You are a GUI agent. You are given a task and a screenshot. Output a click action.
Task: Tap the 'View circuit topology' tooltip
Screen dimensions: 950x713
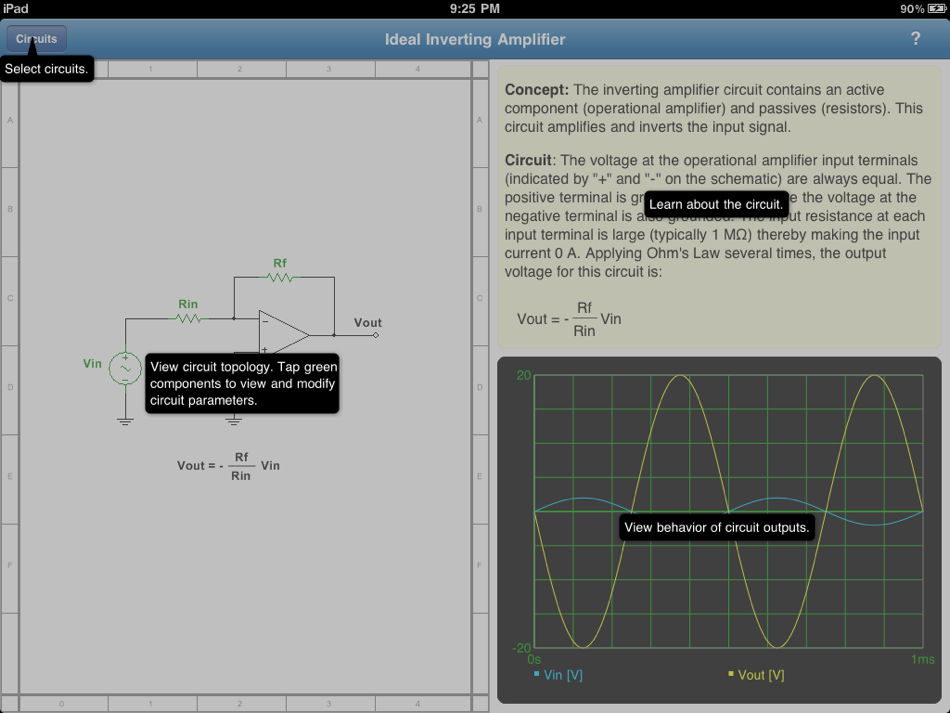point(242,383)
